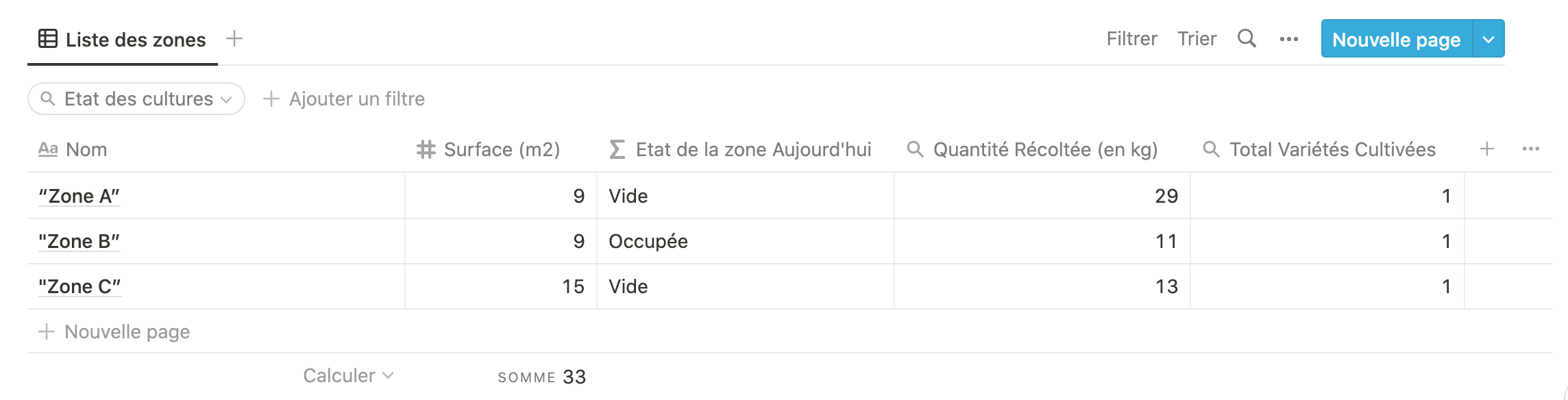
Task: Open the three-dot view options menu
Action: (x=1288, y=39)
